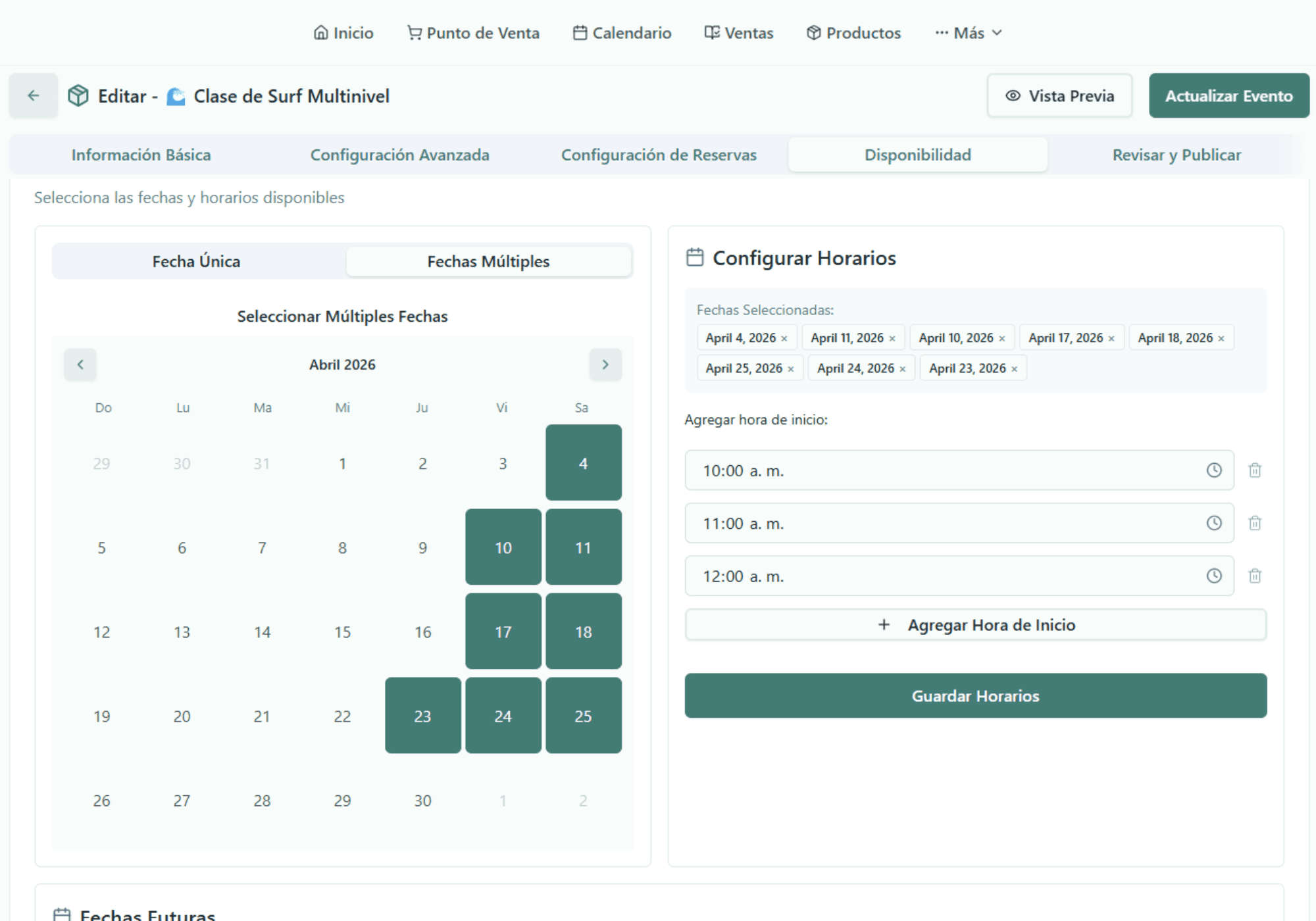The image size is (1316, 921).
Task: Delete the 10:00 a. m. time slot
Action: pos(1255,470)
